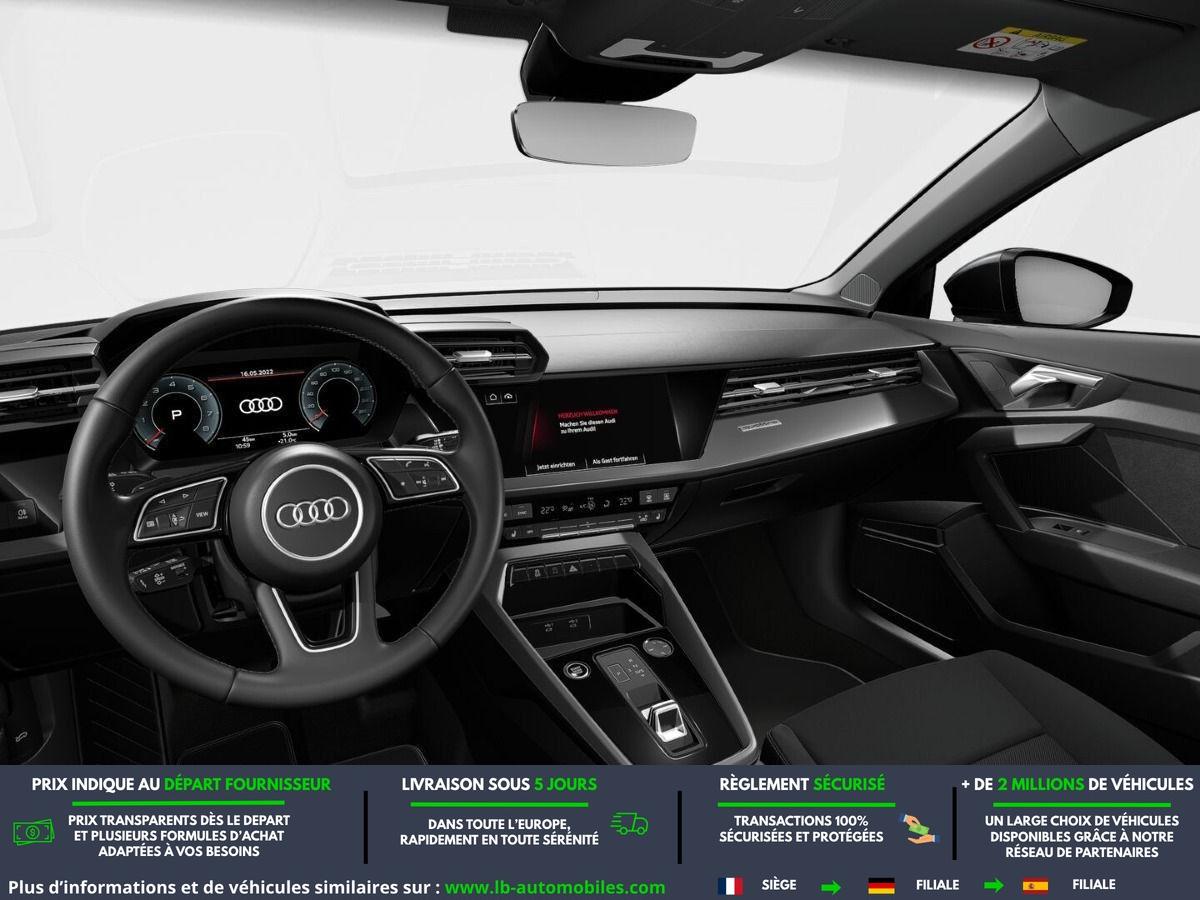
Task: Click the 'DANS TOUTE L'EUROPE' delivery text
Action: [499, 832]
